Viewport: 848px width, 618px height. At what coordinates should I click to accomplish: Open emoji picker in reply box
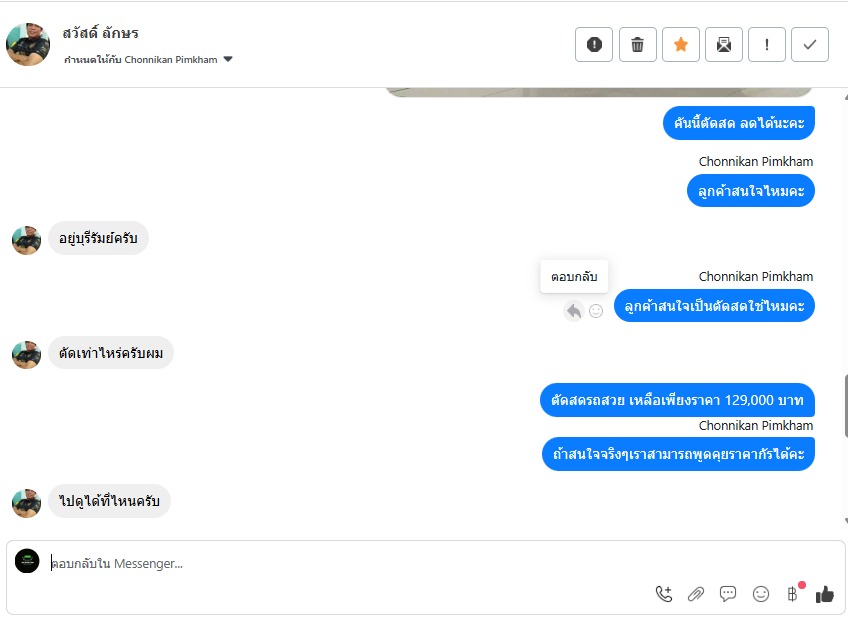[x=761, y=594]
